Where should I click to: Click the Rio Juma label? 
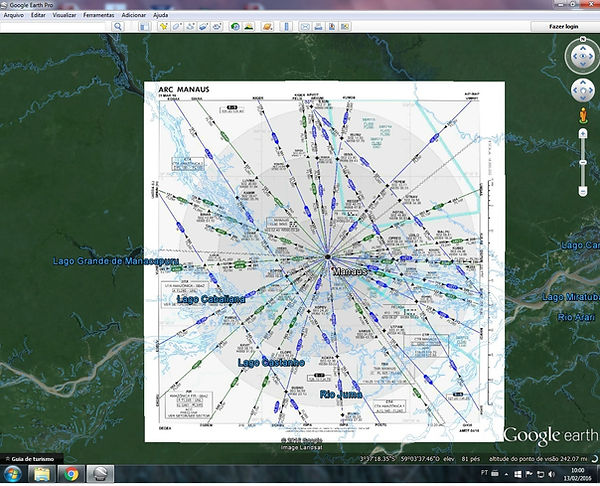(x=341, y=394)
